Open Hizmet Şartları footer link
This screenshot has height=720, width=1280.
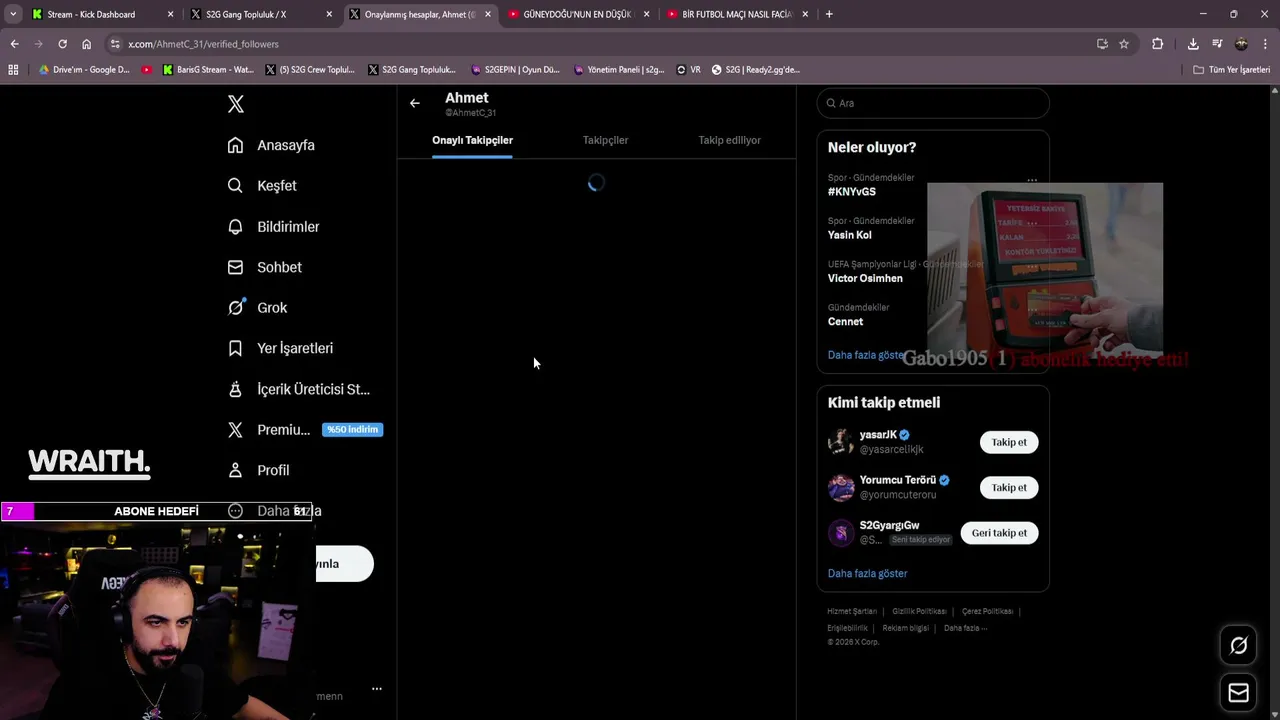852,611
